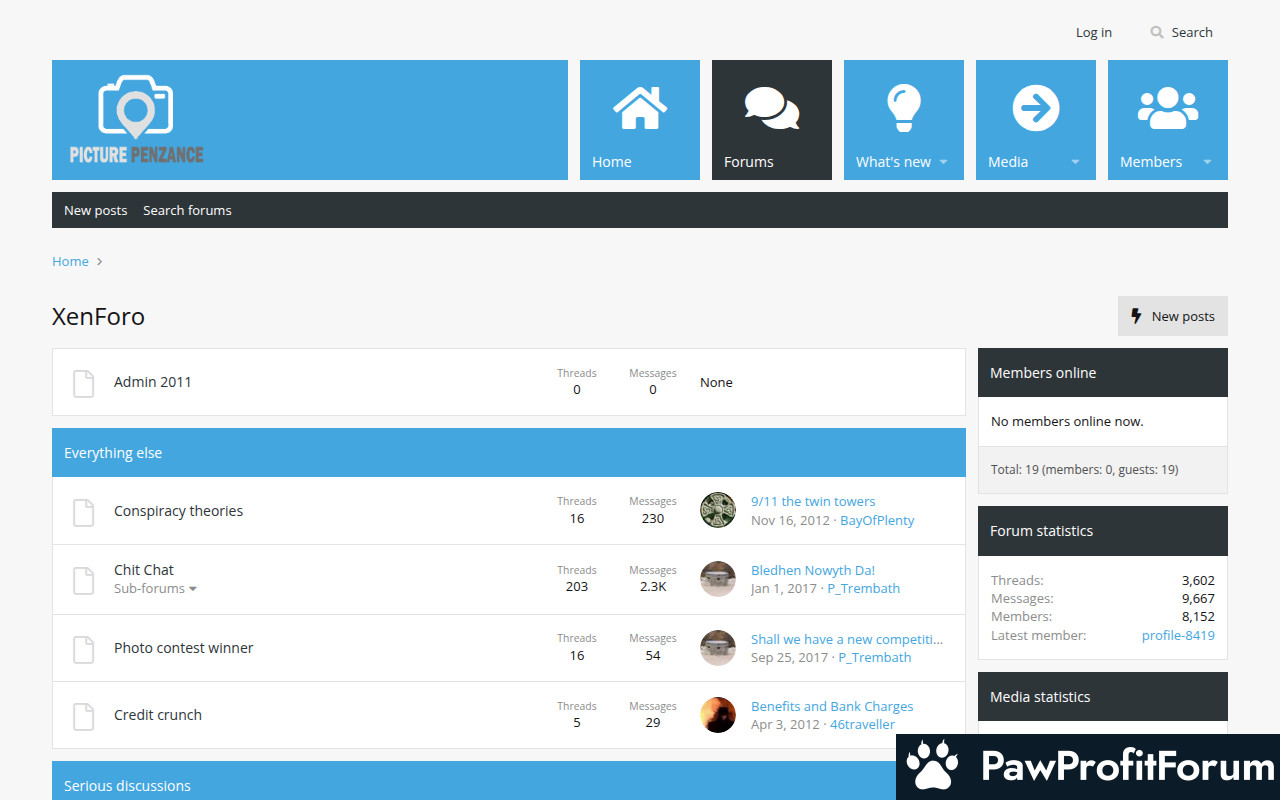
Task: Click the Members people group icon
Action: [1167, 108]
